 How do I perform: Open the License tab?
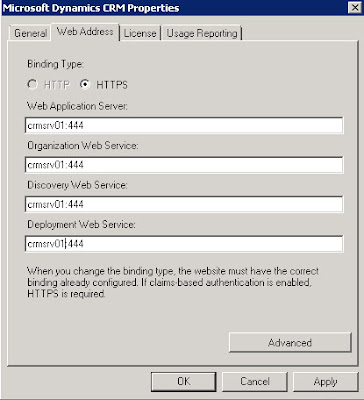pyautogui.click(x=140, y=33)
